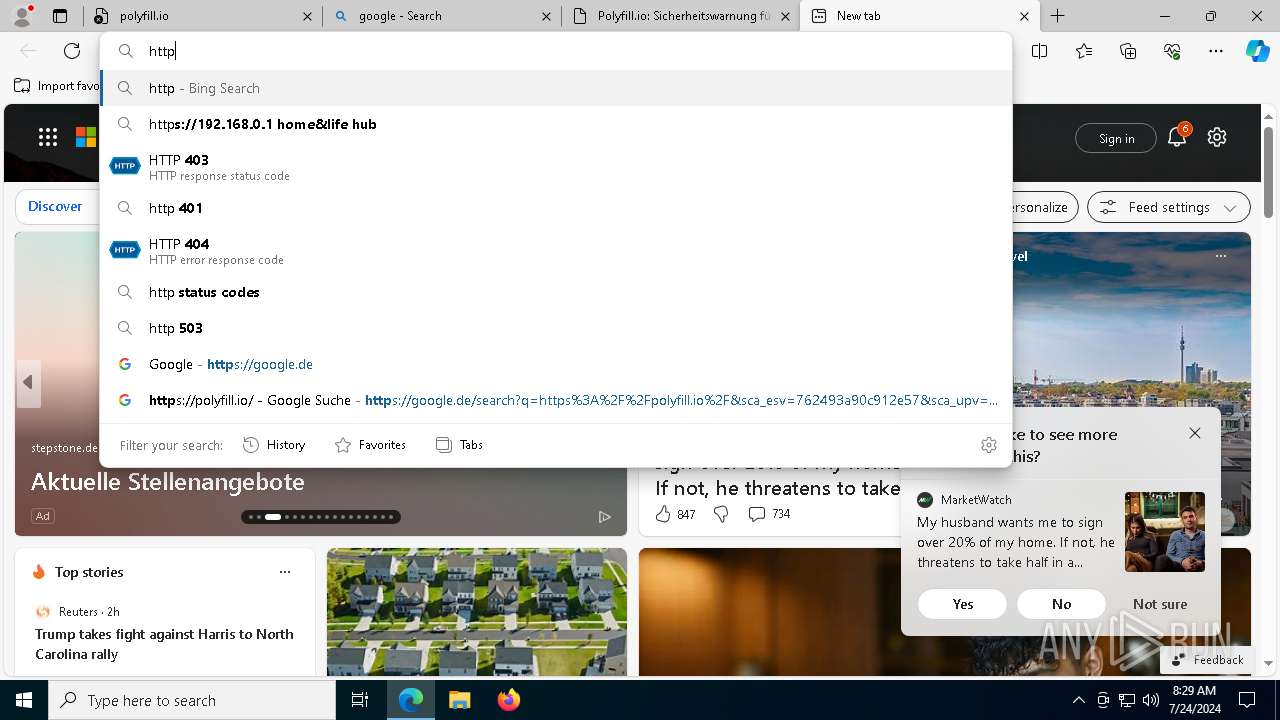Toggle split screen icon in toolbar
Viewport: 1280px width, 720px height.
coord(1040,51)
